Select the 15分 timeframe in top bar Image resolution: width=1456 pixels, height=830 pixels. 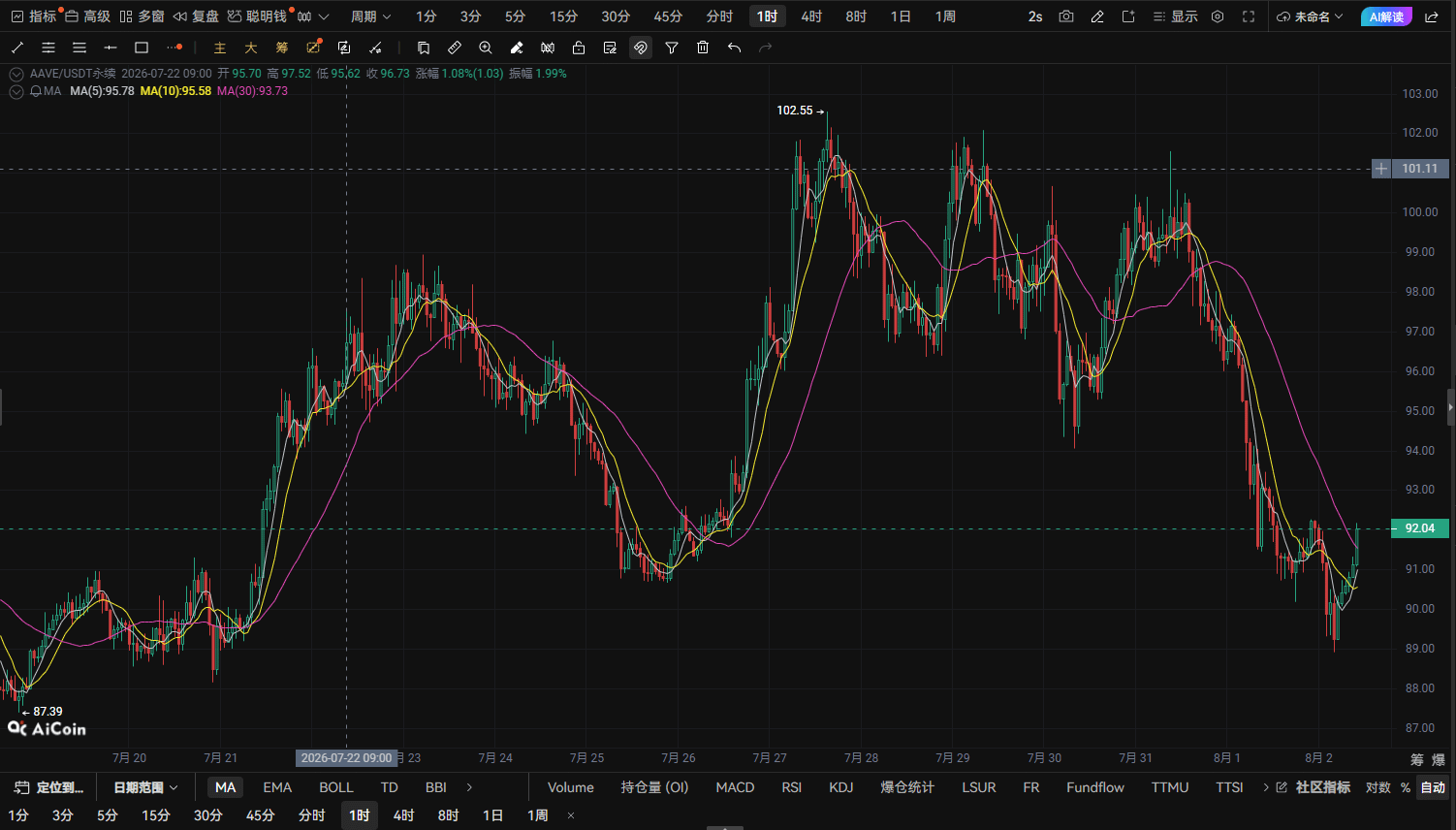click(x=563, y=16)
